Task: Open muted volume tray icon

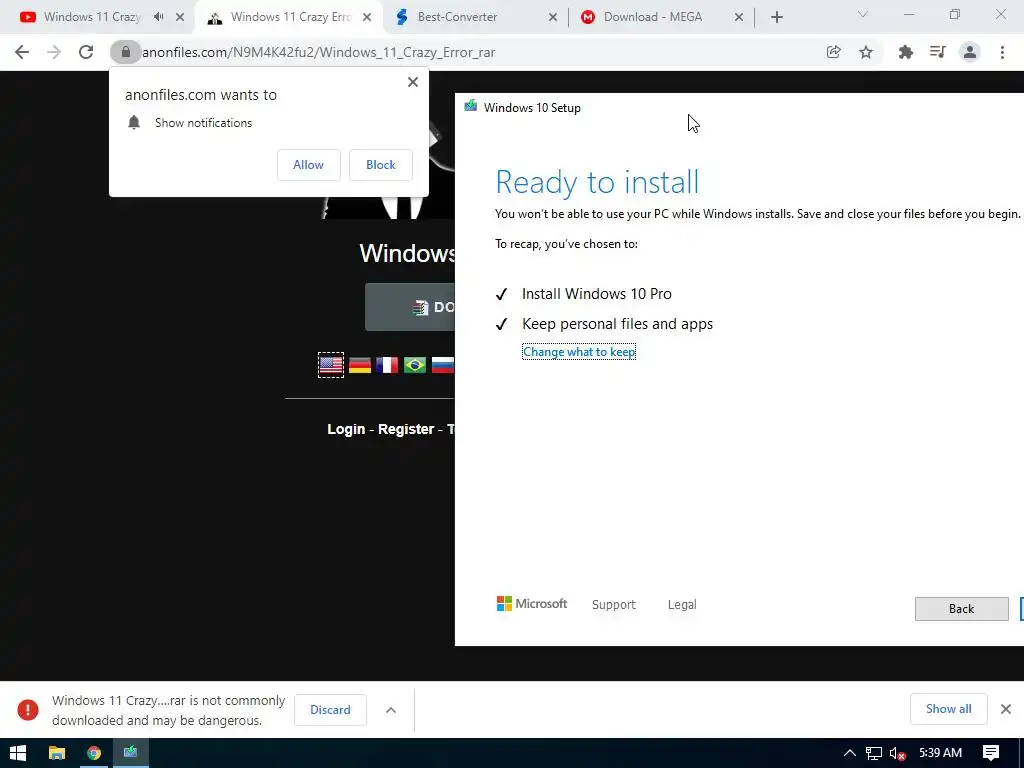Action: click(898, 753)
